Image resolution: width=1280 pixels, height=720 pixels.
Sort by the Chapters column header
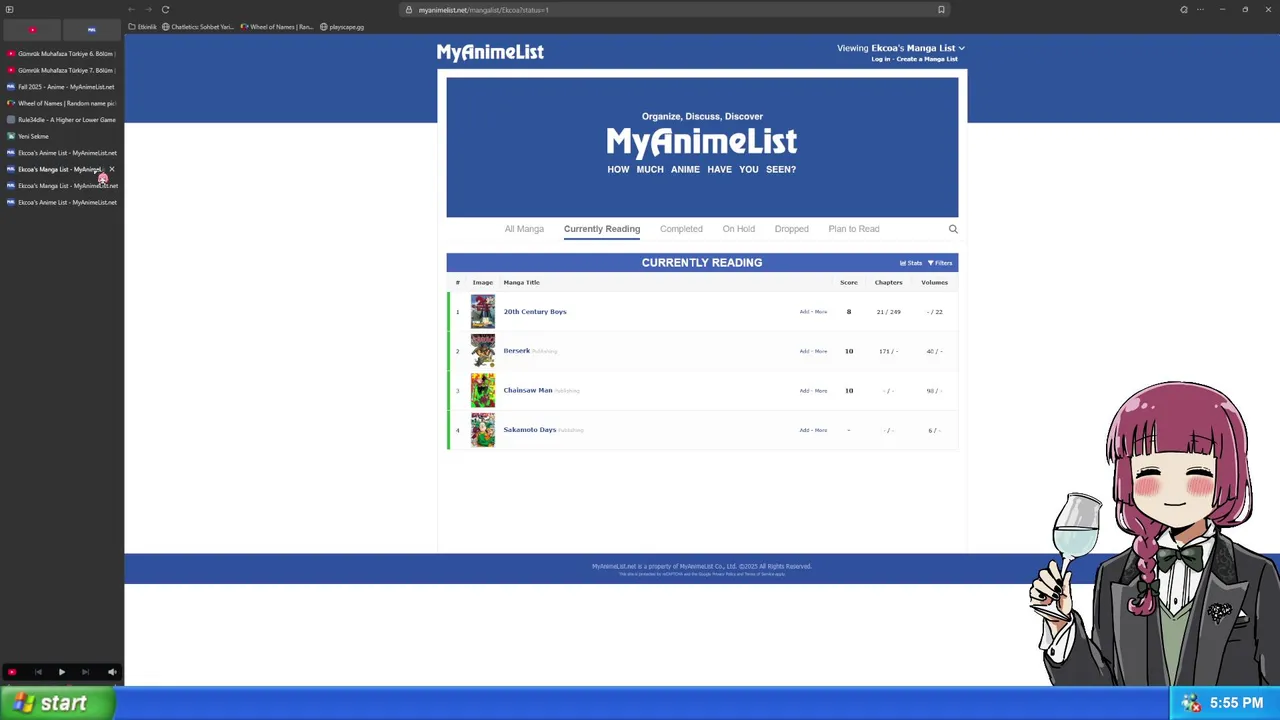888,282
